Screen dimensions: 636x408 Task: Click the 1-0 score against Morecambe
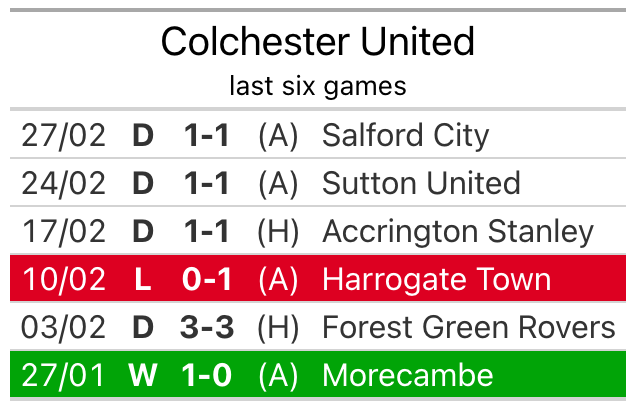pyautogui.click(x=207, y=375)
